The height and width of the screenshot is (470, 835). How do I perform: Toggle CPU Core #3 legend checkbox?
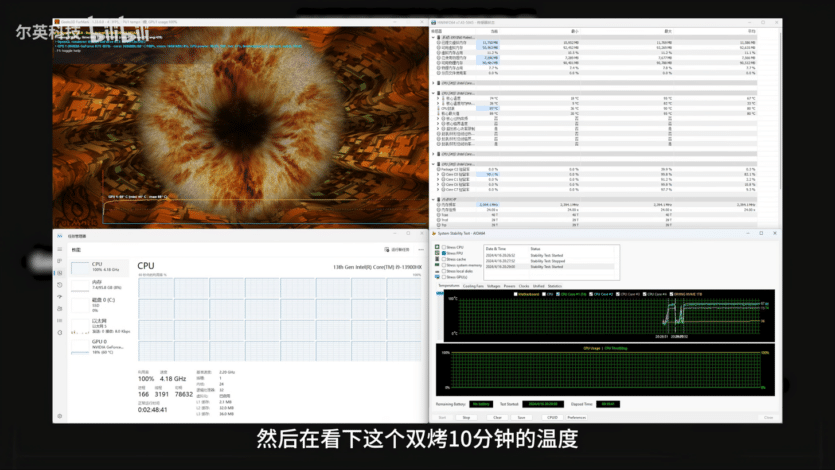coord(618,294)
